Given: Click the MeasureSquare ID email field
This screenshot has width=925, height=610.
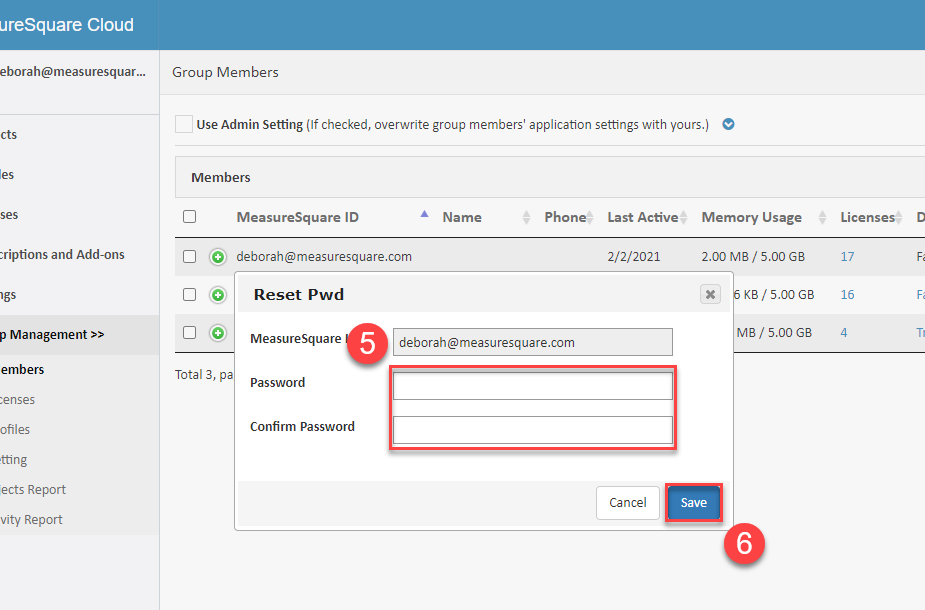Looking at the screenshot, I should click(533, 342).
